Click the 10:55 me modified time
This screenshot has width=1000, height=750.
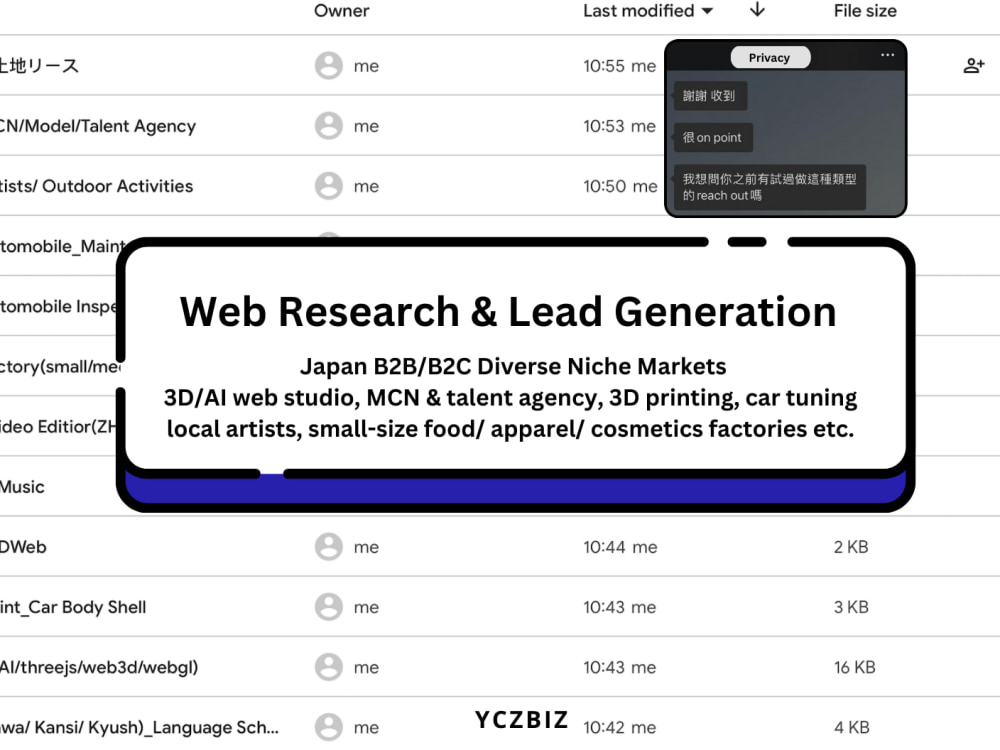pos(619,66)
